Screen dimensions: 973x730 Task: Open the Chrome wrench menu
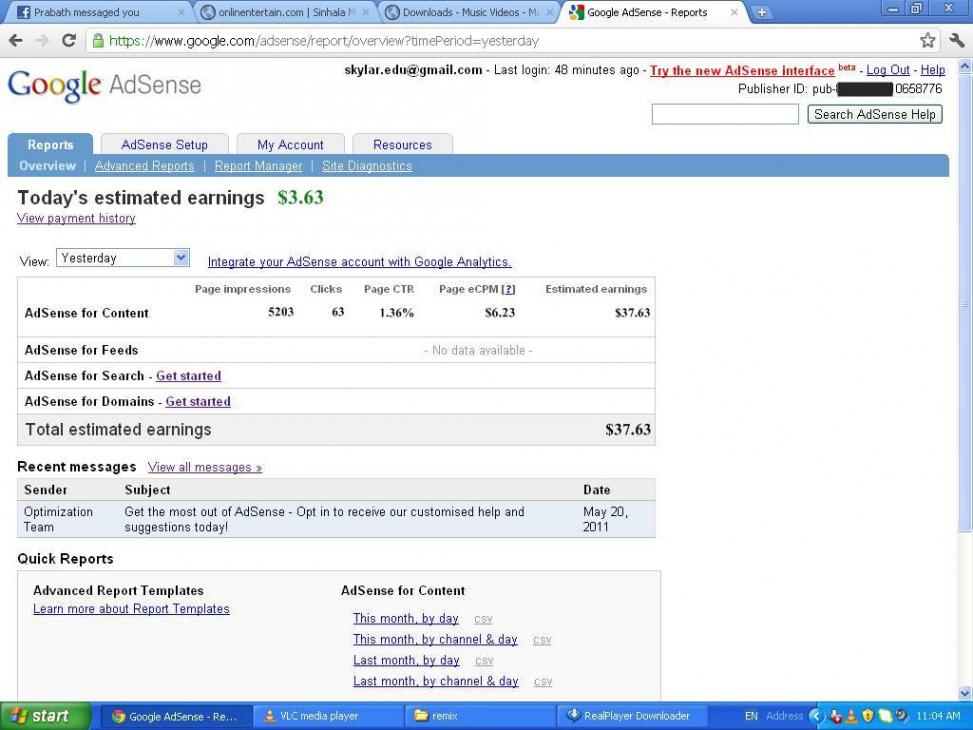coord(956,41)
